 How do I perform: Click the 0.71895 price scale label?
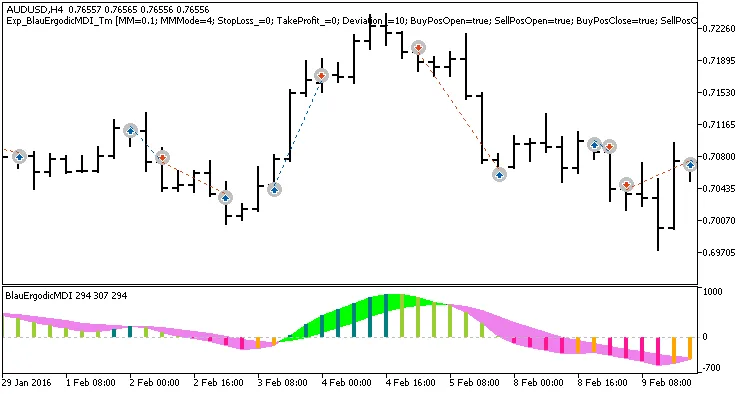pos(719,61)
